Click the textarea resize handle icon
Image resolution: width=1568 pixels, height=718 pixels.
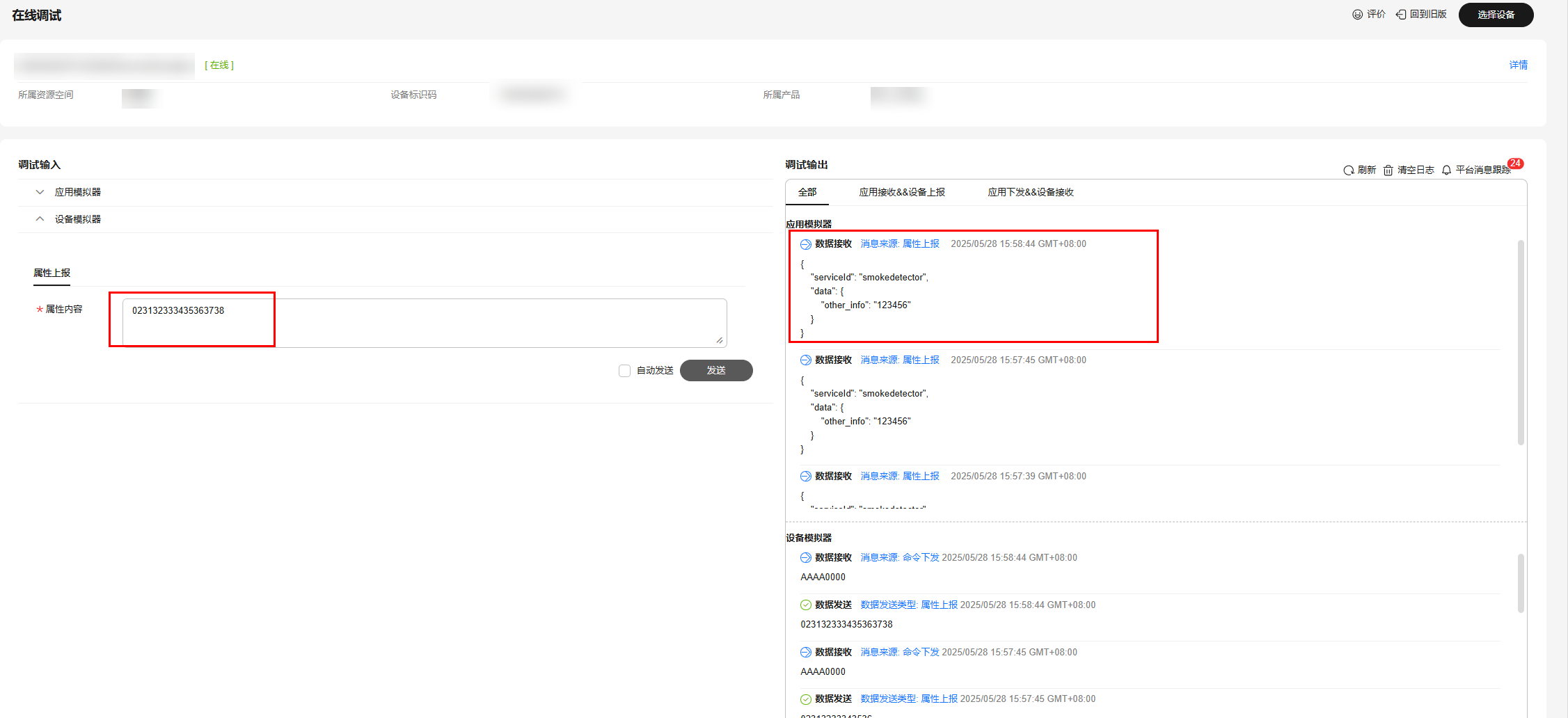pyautogui.click(x=720, y=340)
